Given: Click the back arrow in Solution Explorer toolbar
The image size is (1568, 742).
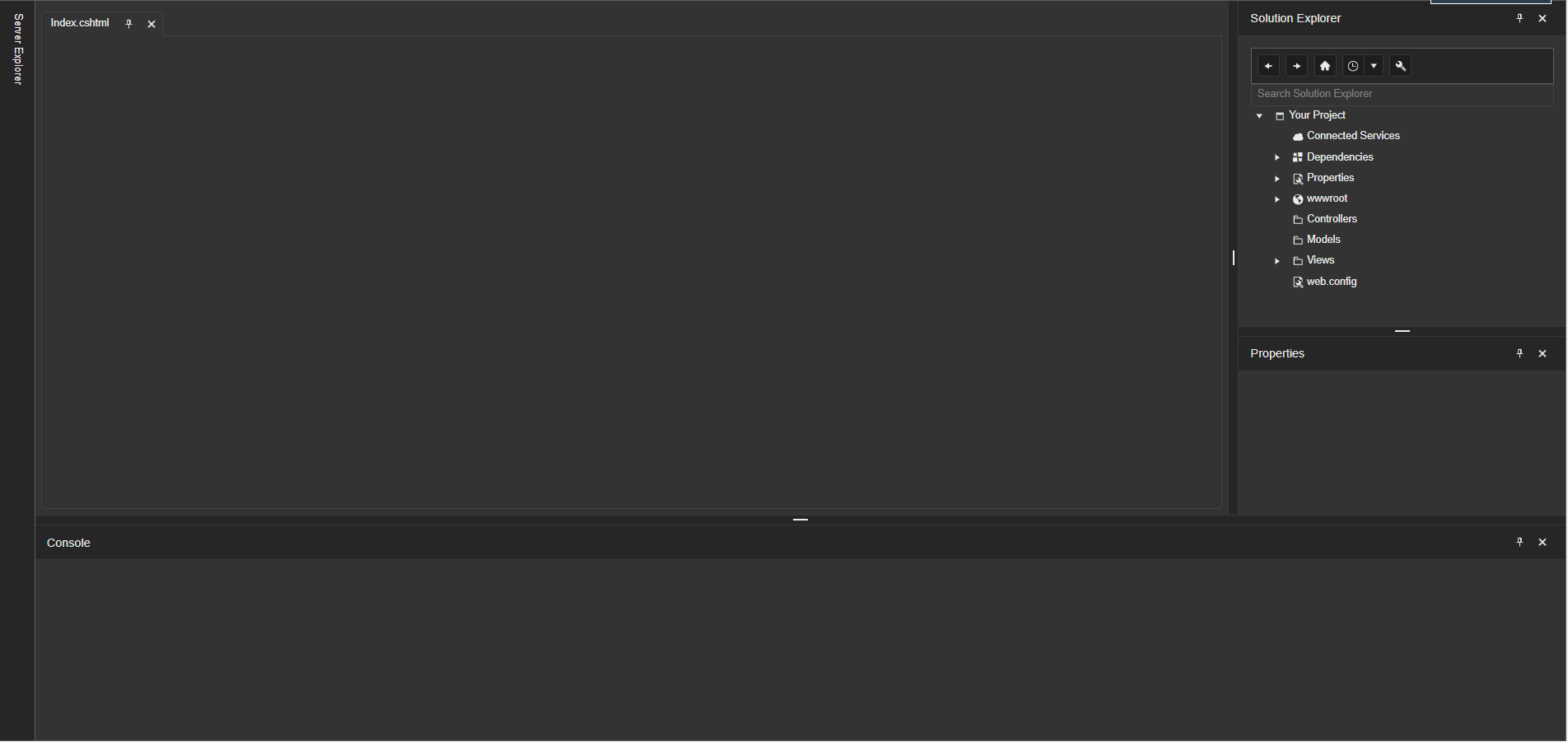Looking at the screenshot, I should [x=1268, y=66].
